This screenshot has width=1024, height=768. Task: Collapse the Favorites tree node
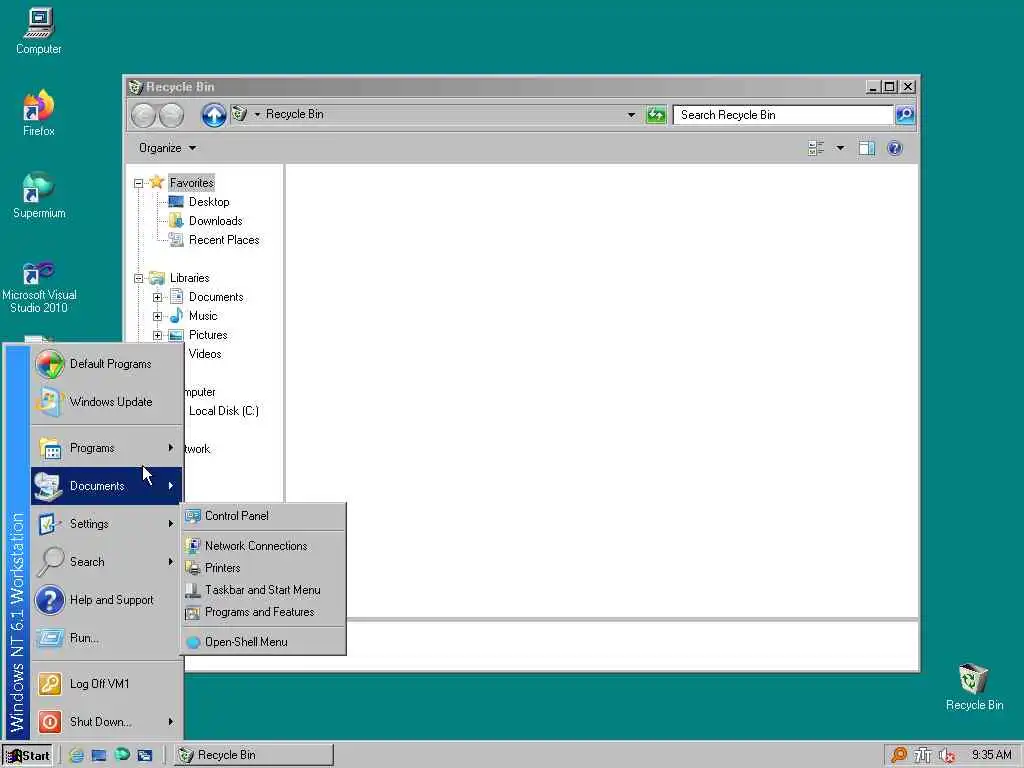tap(138, 184)
